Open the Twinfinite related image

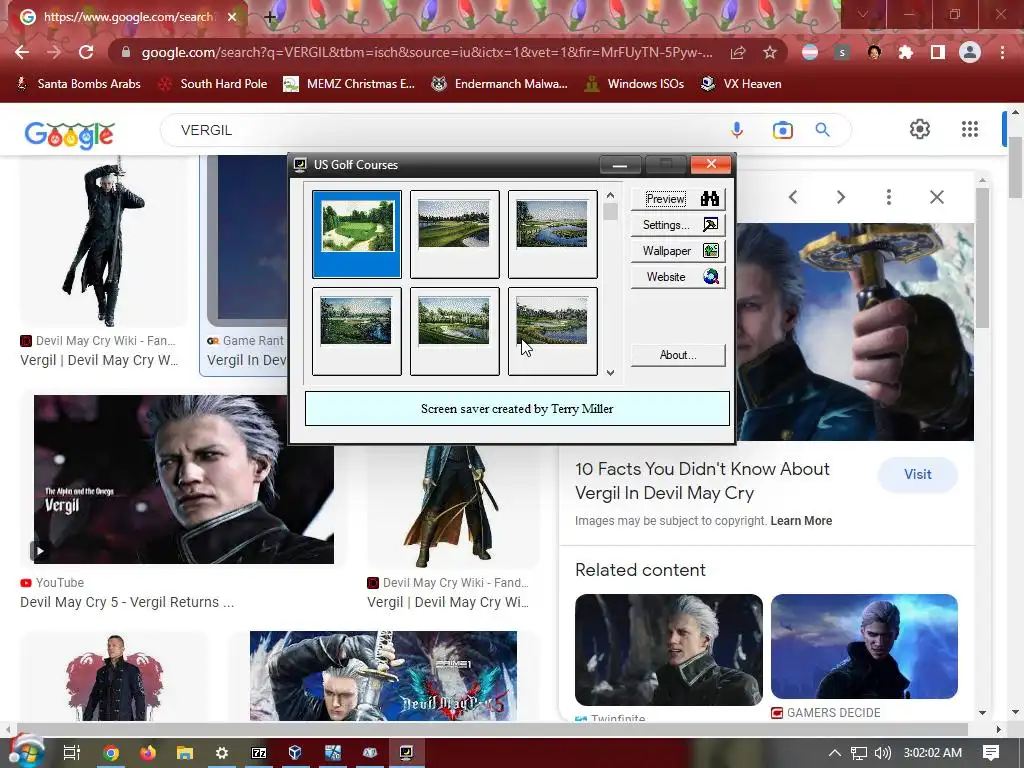[x=669, y=650]
